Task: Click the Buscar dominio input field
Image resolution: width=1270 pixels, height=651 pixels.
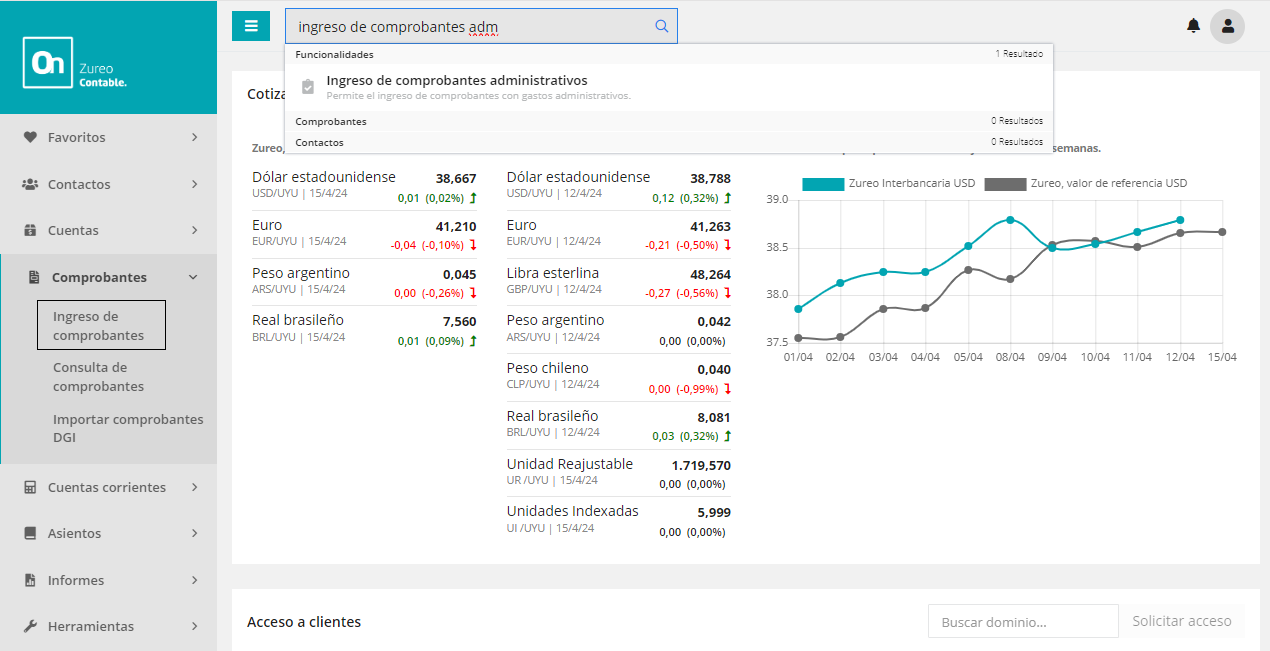Action: coord(1022,621)
